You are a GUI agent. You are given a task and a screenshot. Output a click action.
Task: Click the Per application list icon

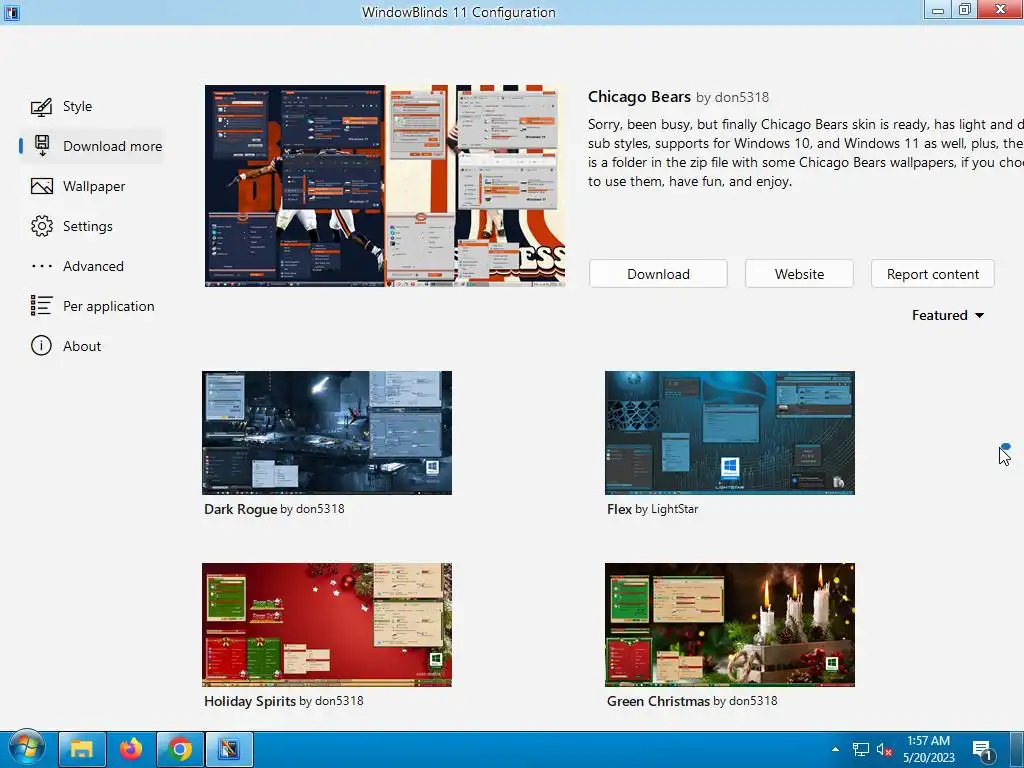(42, 306)
